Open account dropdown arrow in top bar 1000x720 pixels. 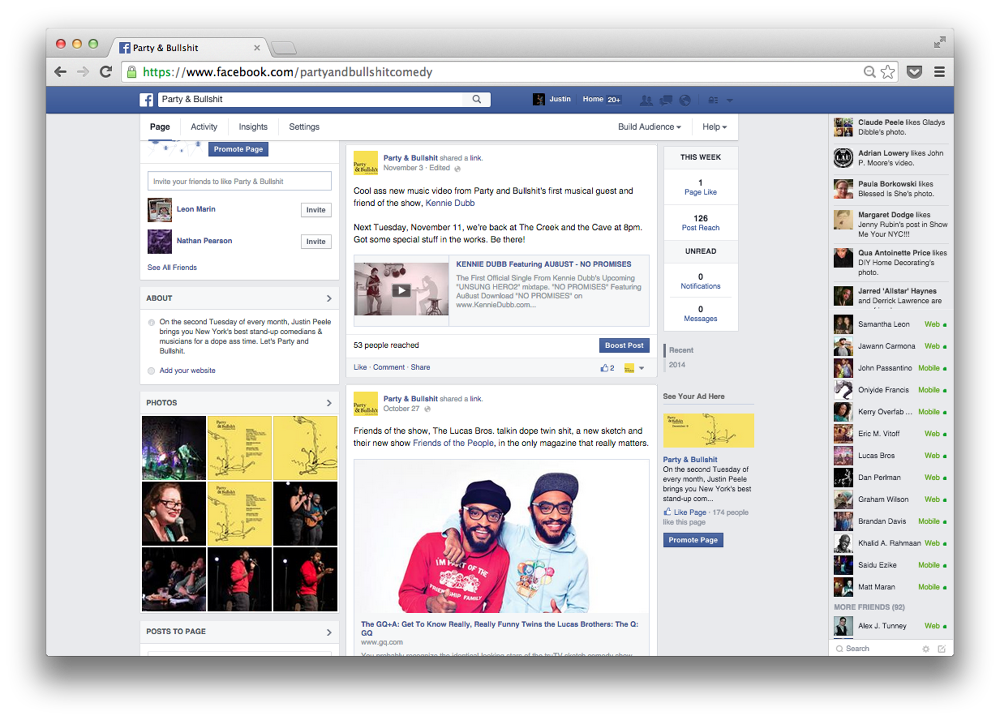(730, 100)
